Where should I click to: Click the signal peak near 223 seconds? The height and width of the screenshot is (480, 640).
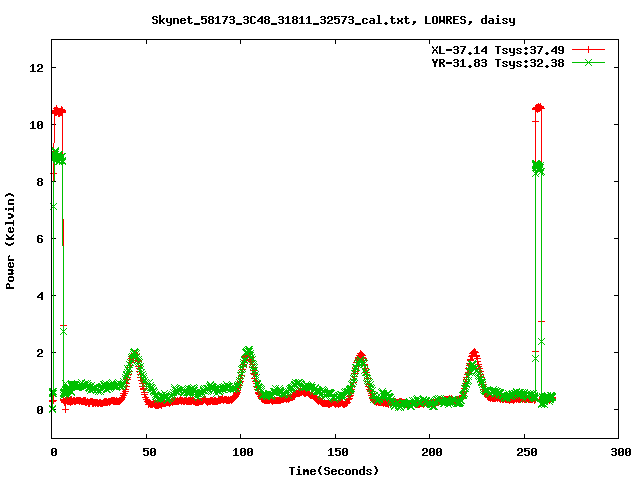[x=473, y=354]
